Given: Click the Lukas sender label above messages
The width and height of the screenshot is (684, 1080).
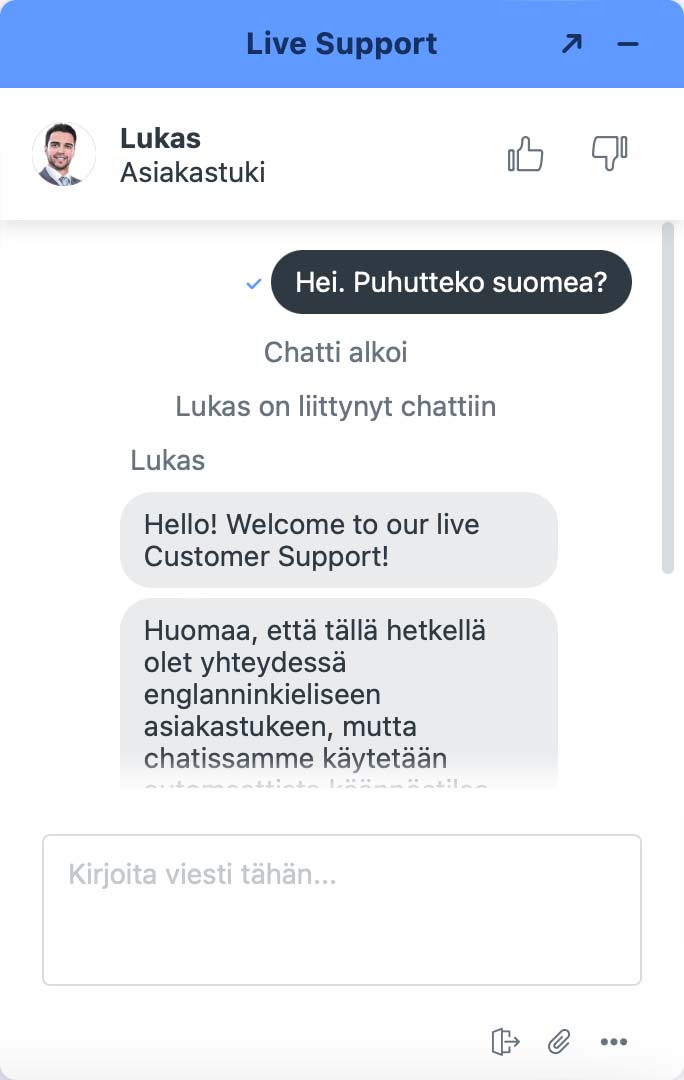Looking at the screenshot, I should 167,461.
